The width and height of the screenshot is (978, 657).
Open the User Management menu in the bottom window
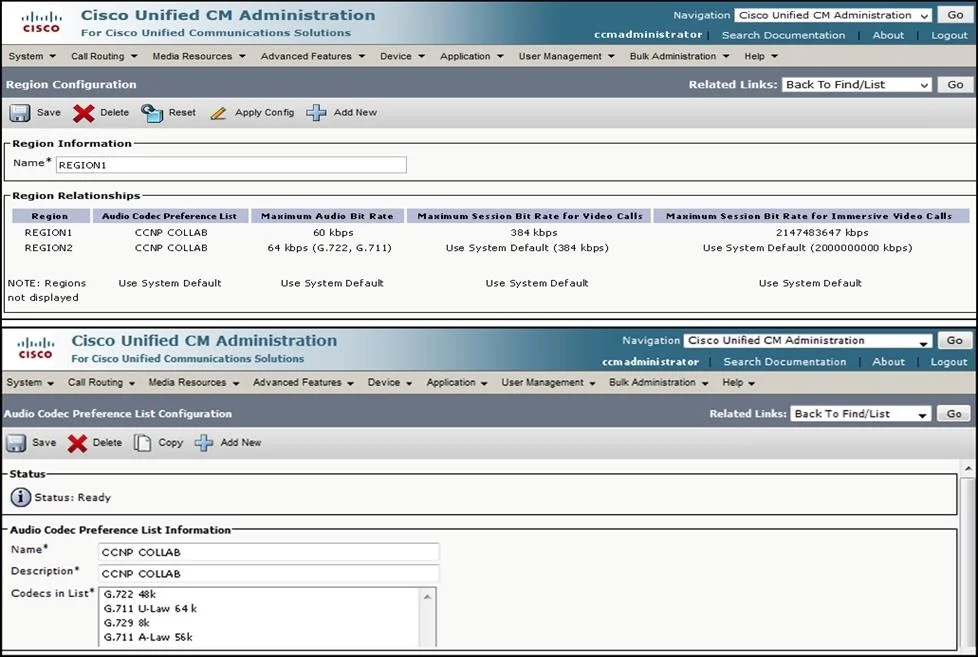(548, 382)
